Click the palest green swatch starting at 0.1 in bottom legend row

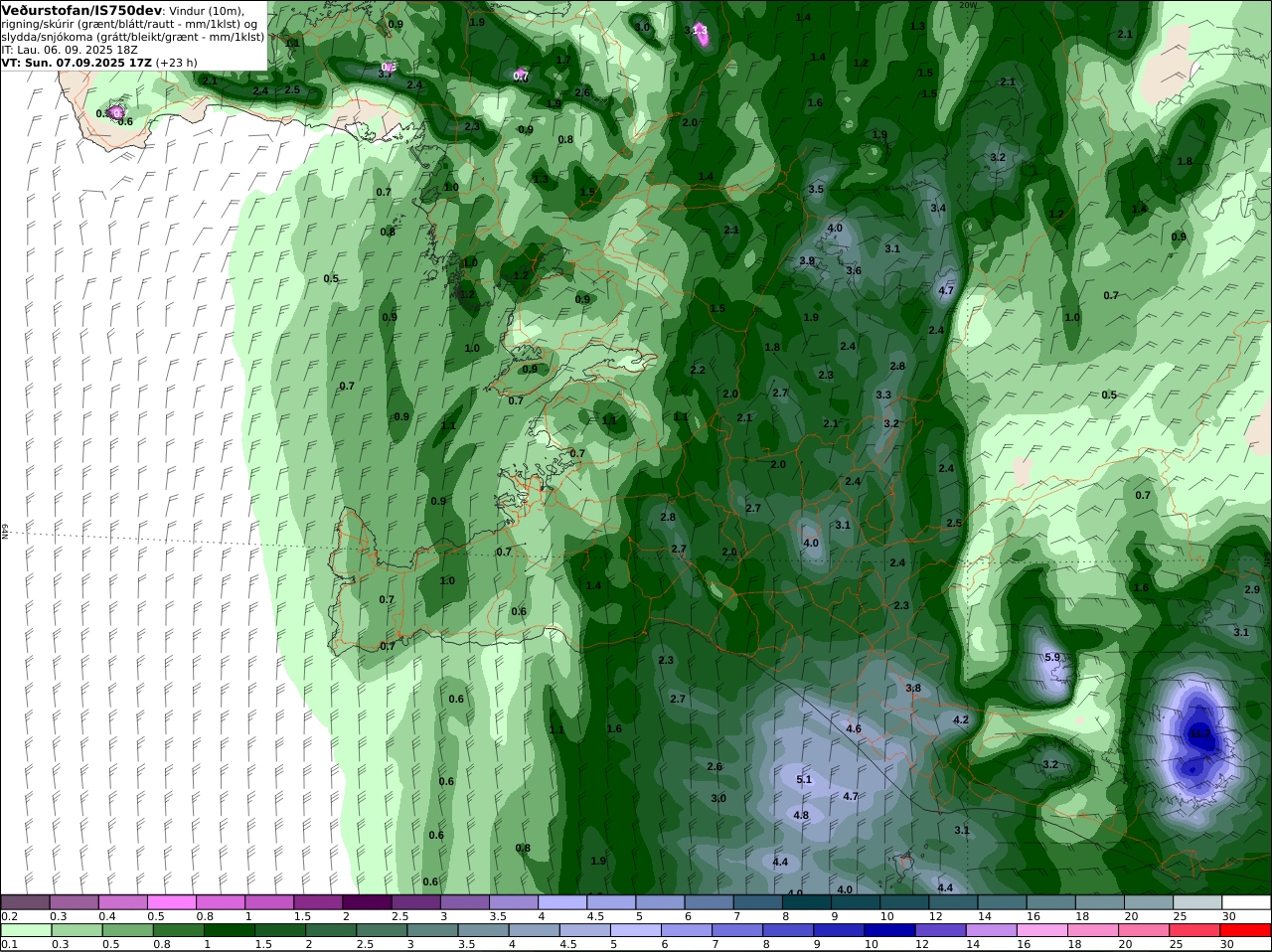click(x=26, y=930)
